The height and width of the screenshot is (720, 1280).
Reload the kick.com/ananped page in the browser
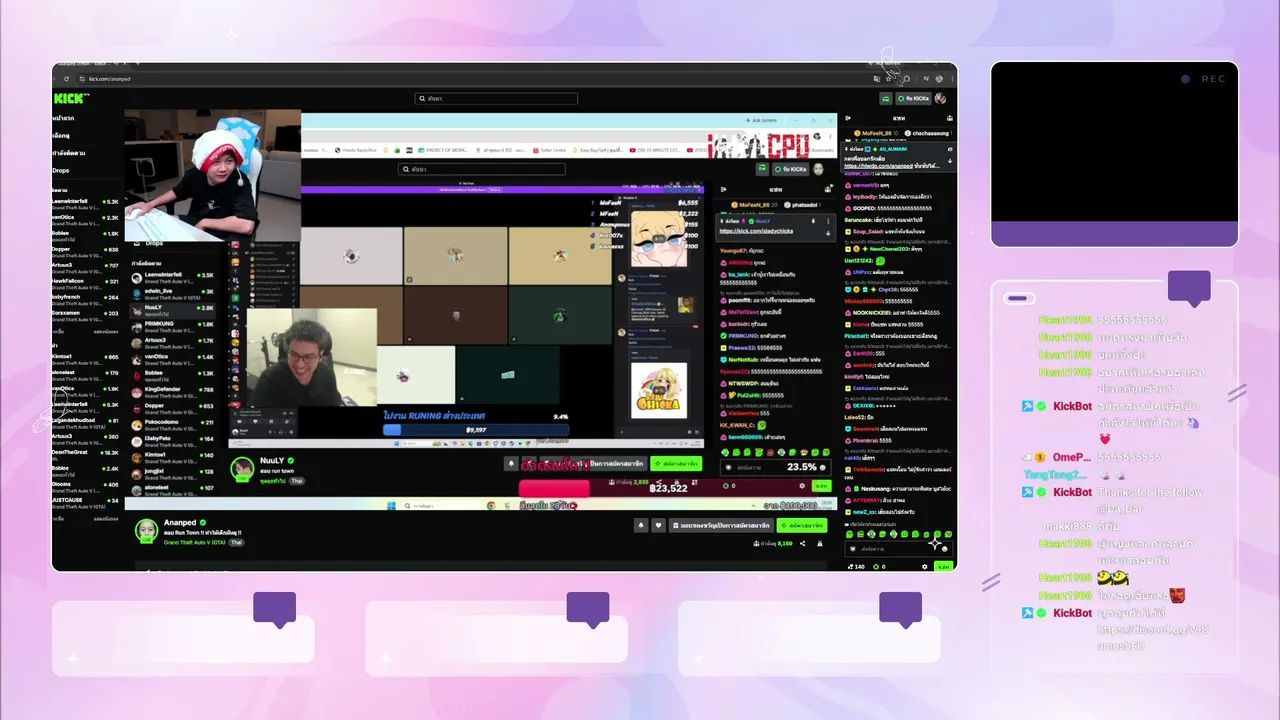tap(67, 79)
